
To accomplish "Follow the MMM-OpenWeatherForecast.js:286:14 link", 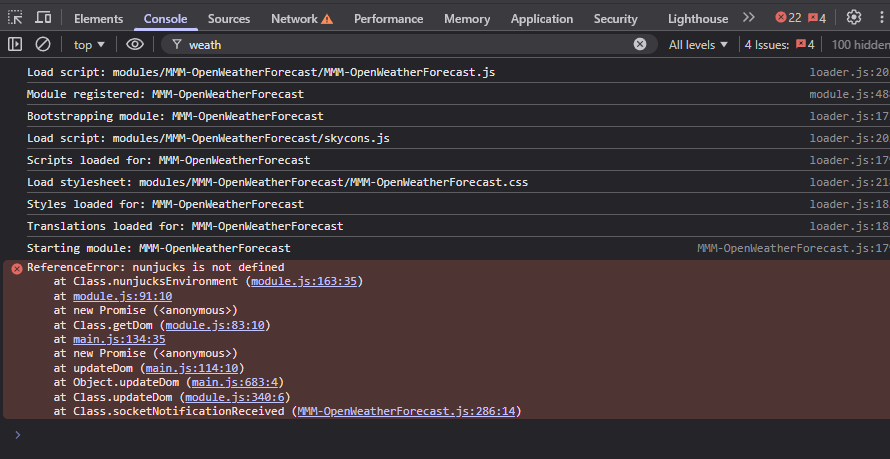I will pyautogui.click(x=406, y=411).
